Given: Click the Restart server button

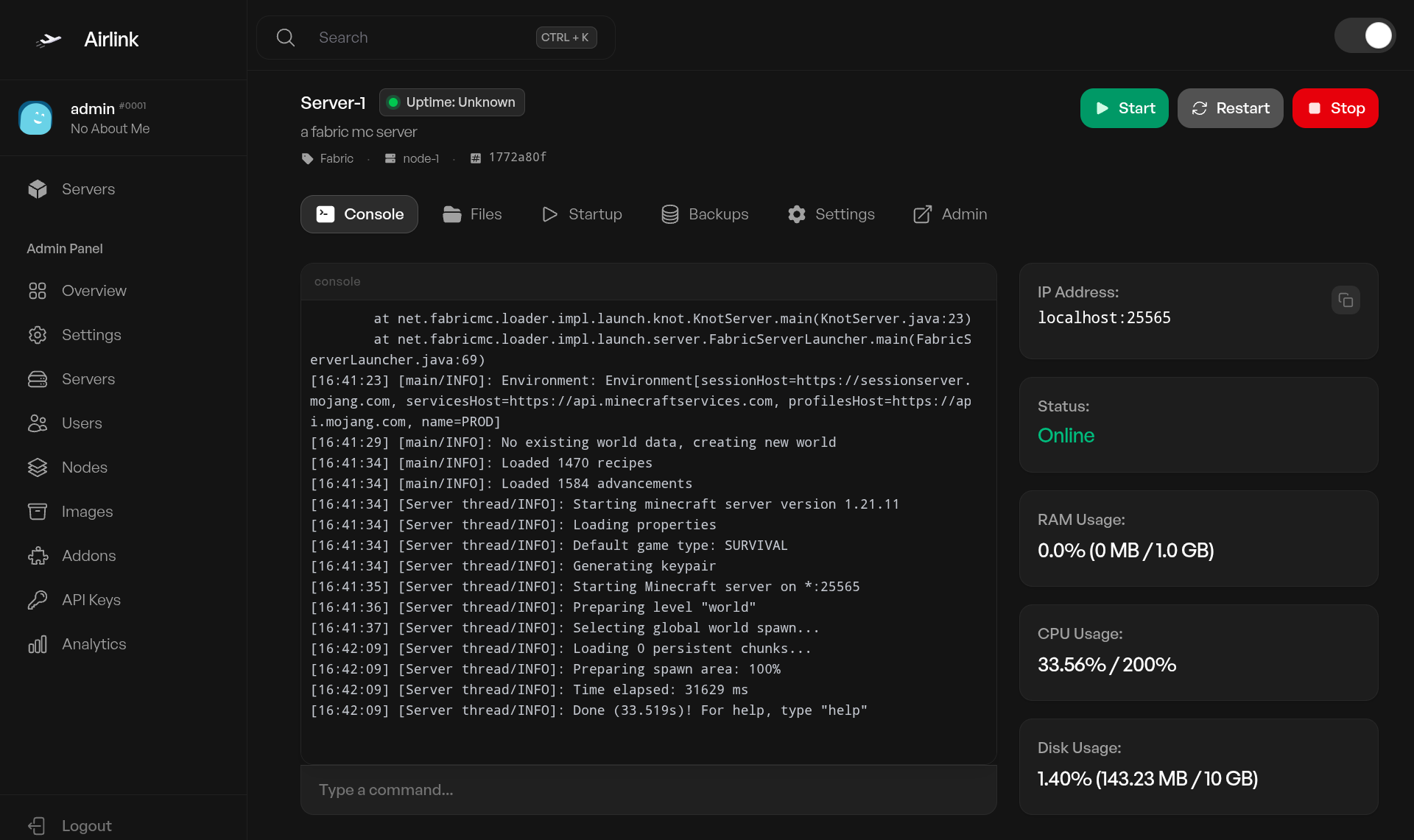Looking at the screenshot, I should (x=1230, y=108).
